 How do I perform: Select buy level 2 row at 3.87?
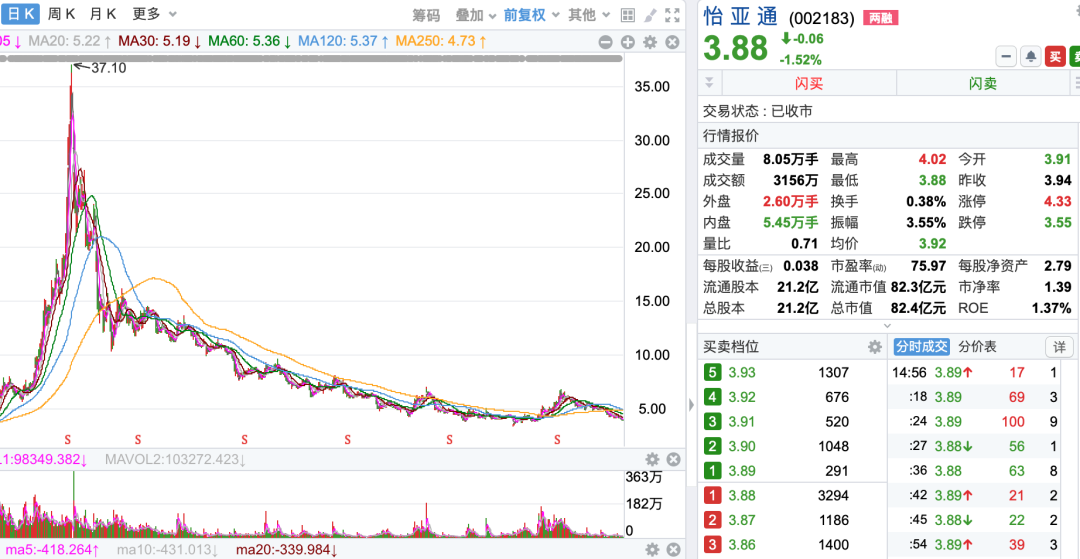pyautogui.click(x=792, y=520)
